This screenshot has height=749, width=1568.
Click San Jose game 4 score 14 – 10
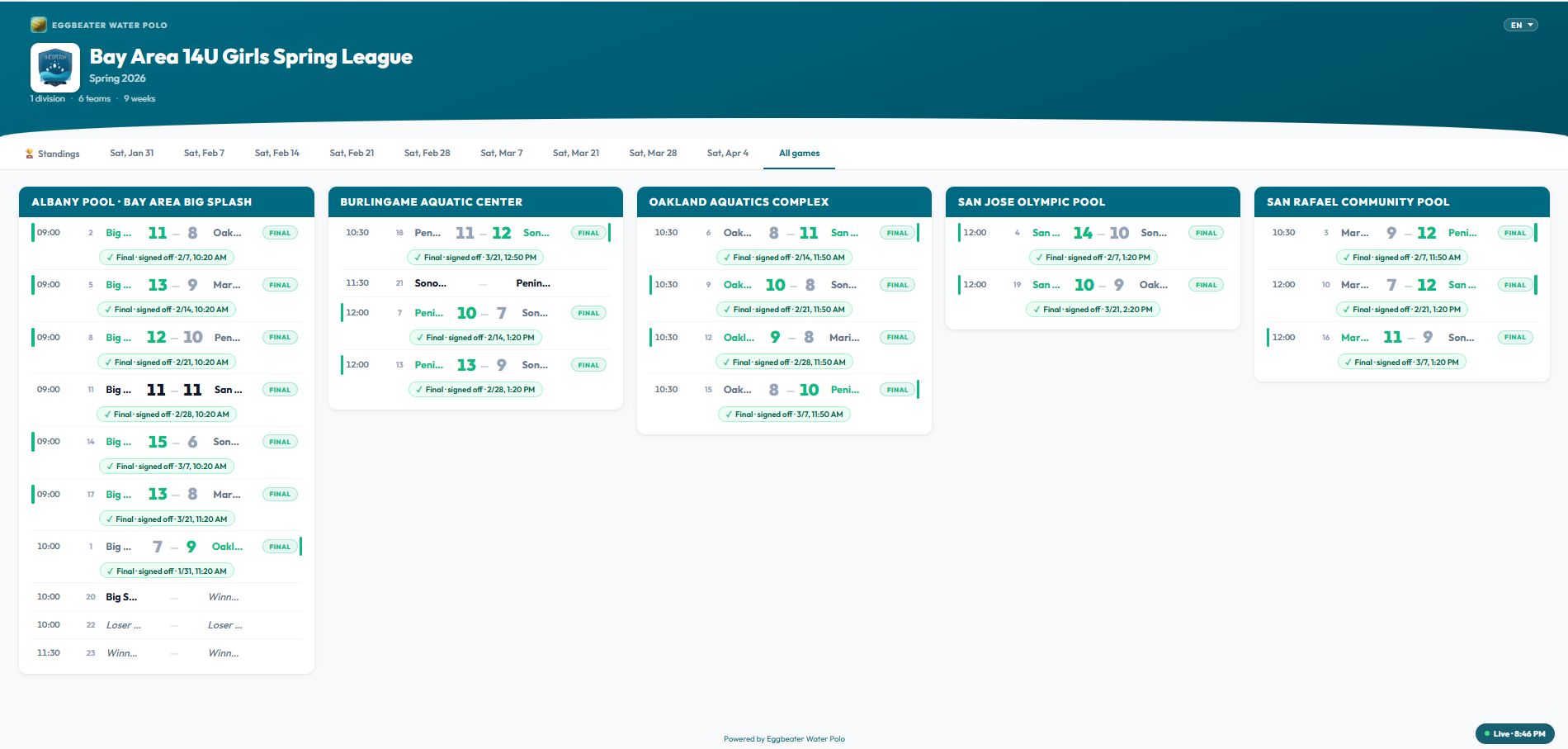pos(1101,233)
